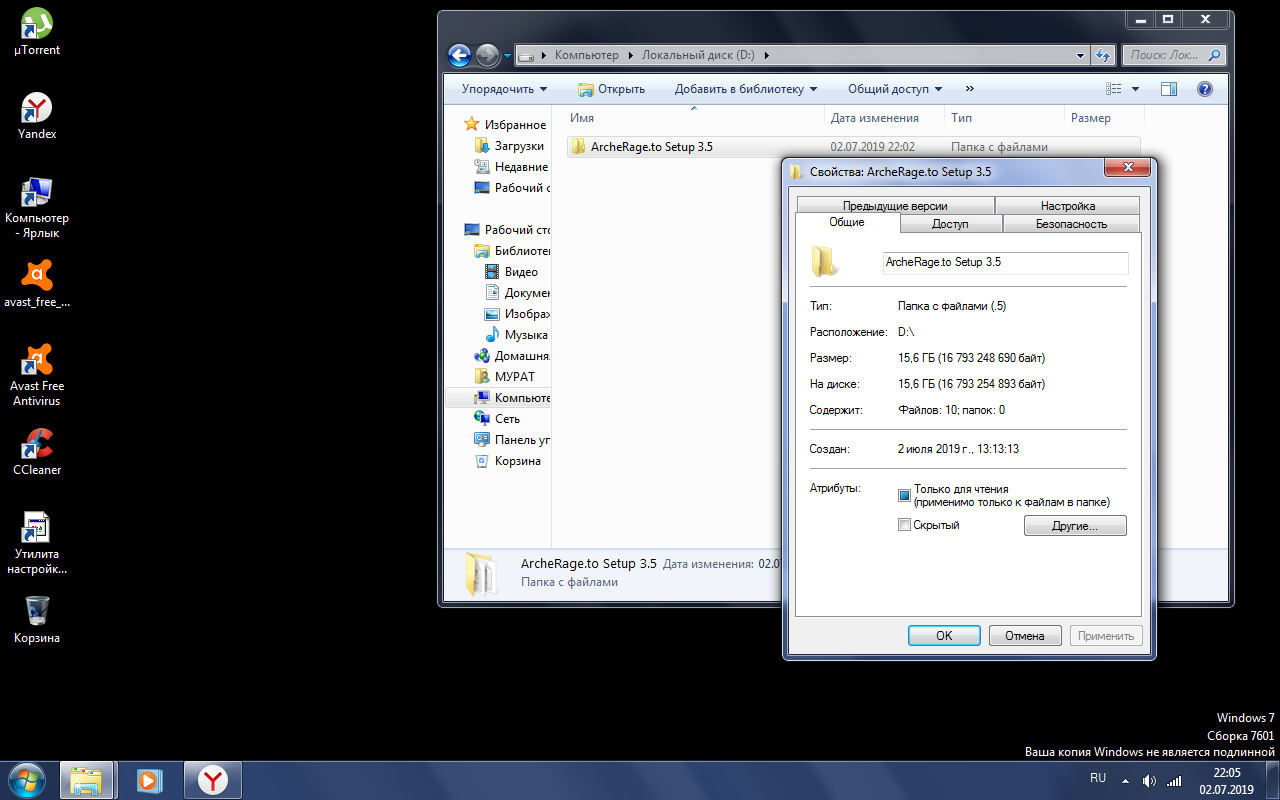Click the folder name field in Properties
Viewport: 1280px width, 800px height.
coord(1005,262)
